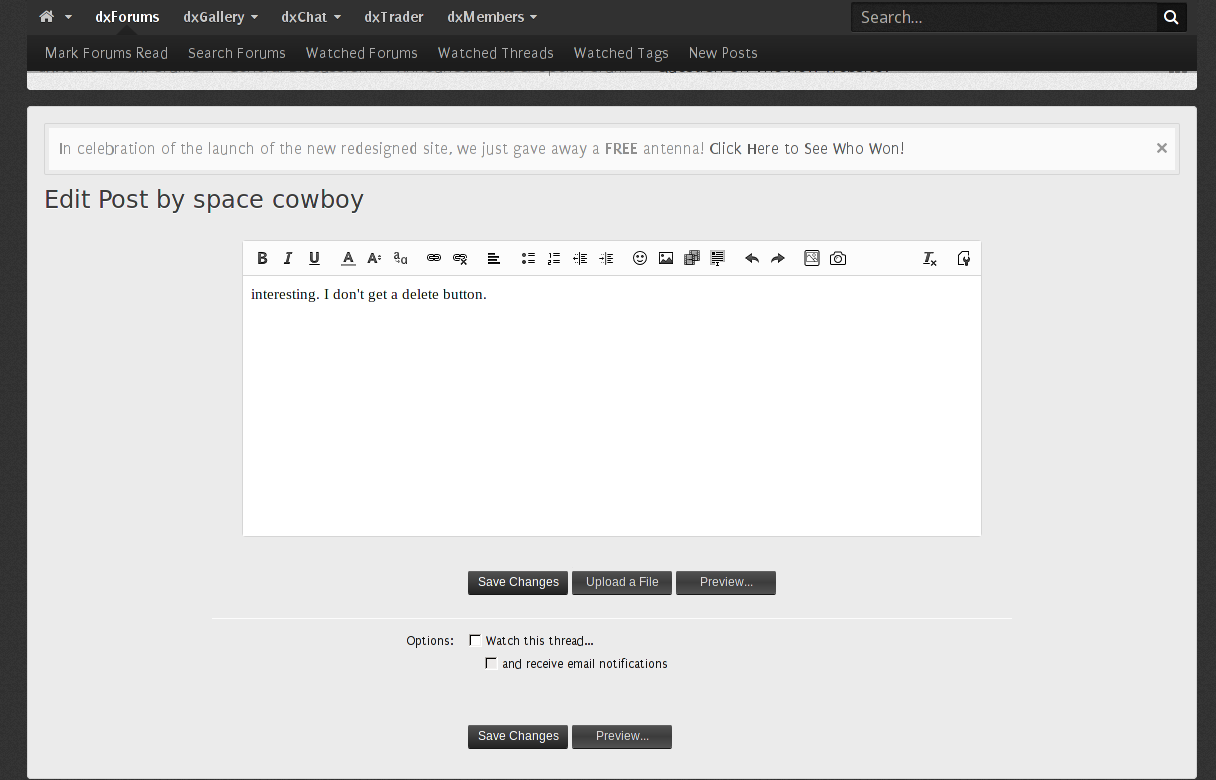Expand the dxMembers dropdown menu
Screen dimensions: 1216x780
click(492, 17)
